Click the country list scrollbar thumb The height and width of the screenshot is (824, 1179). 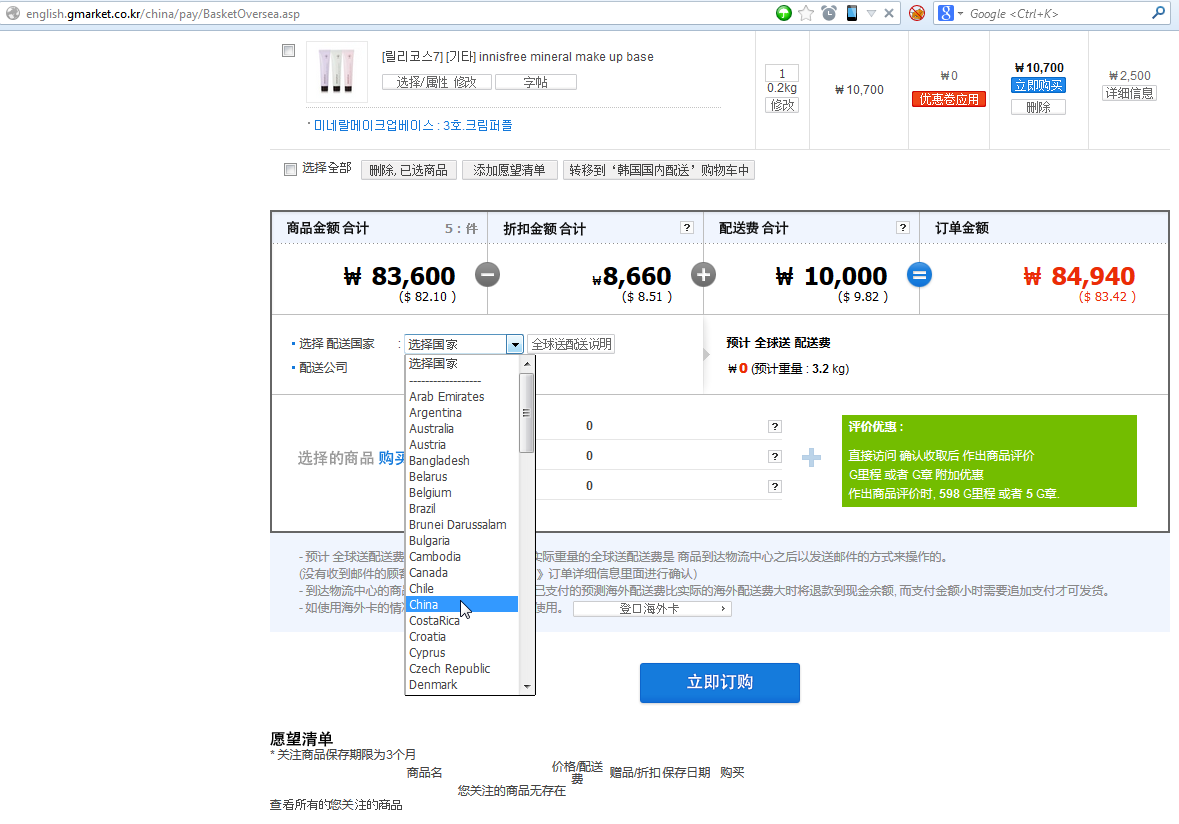(x=526, y=413)
